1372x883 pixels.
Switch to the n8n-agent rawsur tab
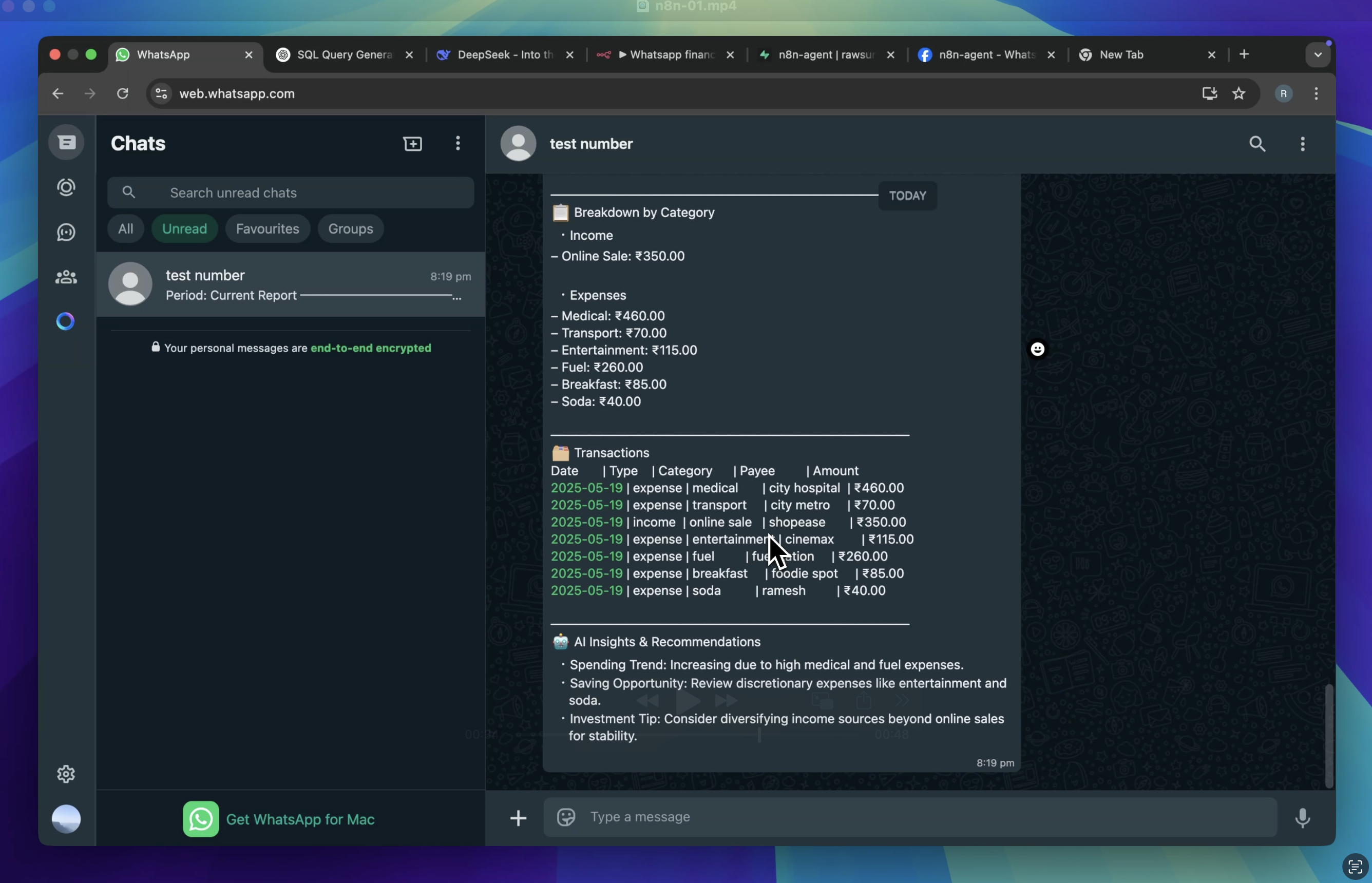[826, 54]
